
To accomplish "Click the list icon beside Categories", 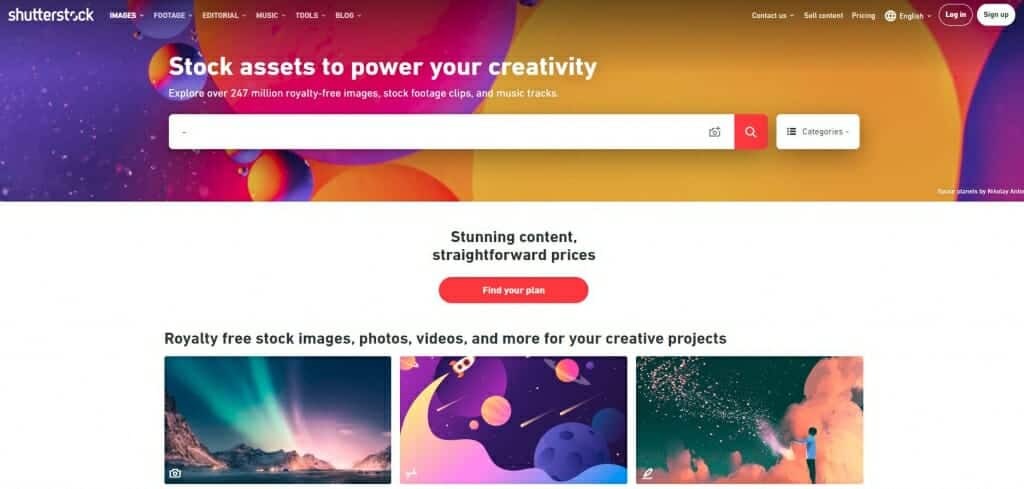I will [792, 131].
